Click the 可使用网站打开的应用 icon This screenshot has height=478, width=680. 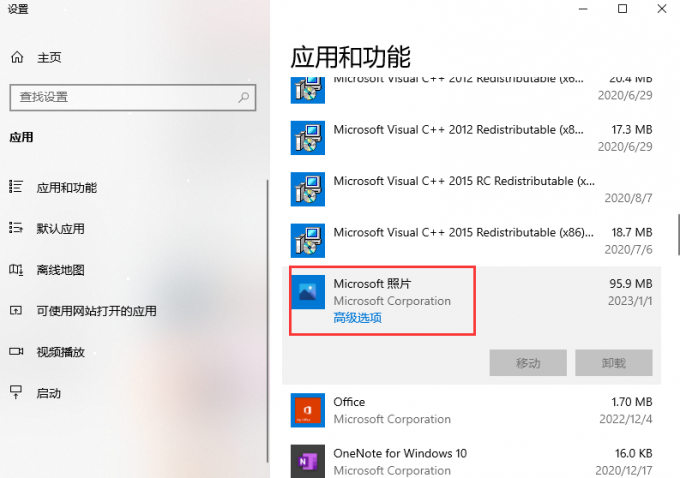pos(16,310)
